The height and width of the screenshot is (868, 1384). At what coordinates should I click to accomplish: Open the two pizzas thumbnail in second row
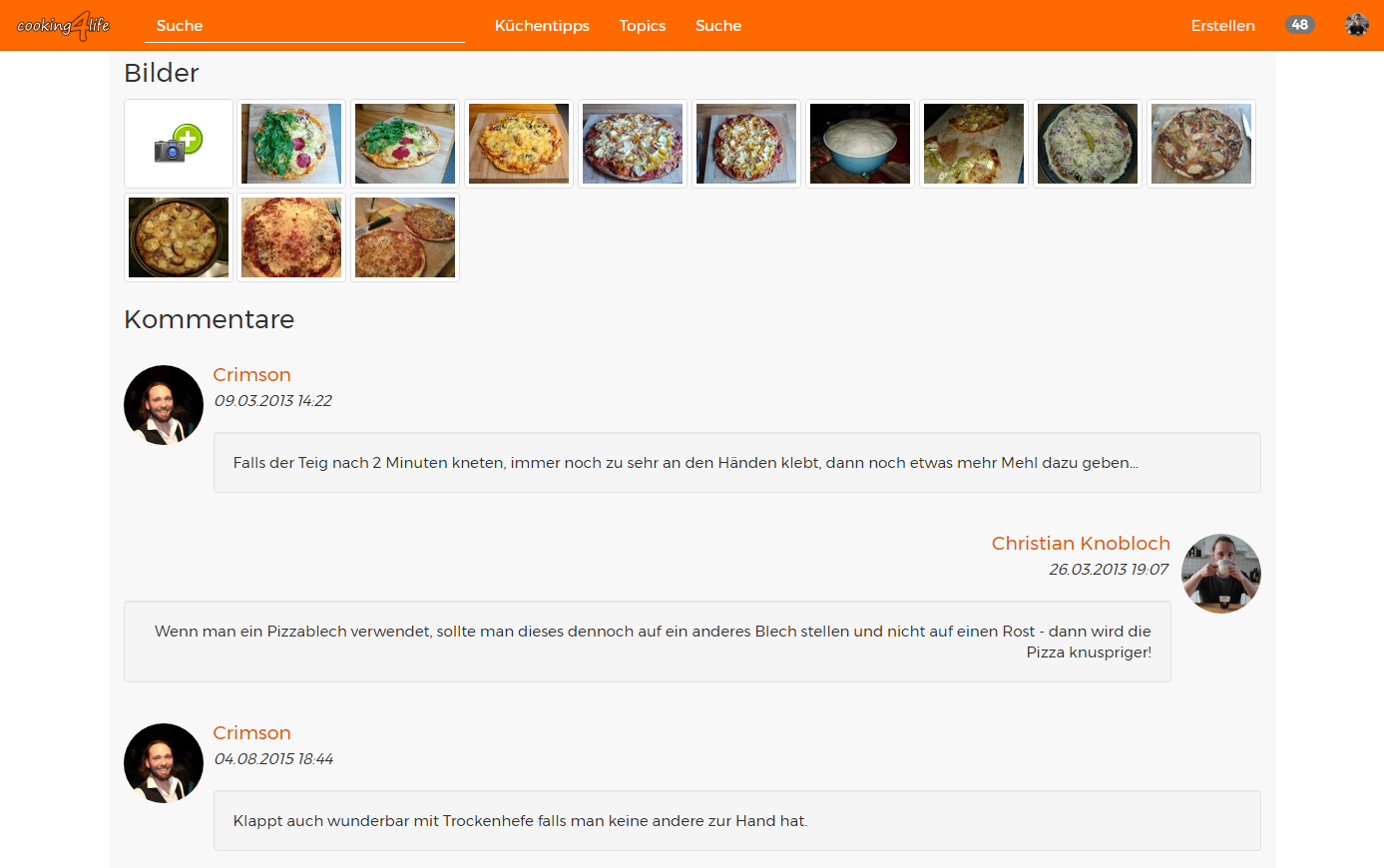tap(405, 237)
